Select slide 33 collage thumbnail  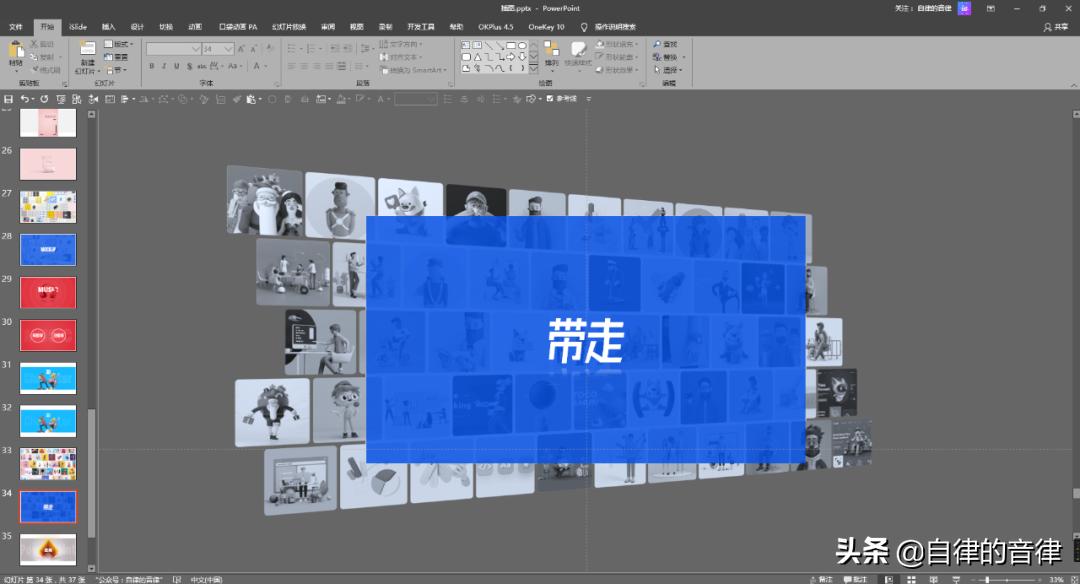tap(48, 463)
